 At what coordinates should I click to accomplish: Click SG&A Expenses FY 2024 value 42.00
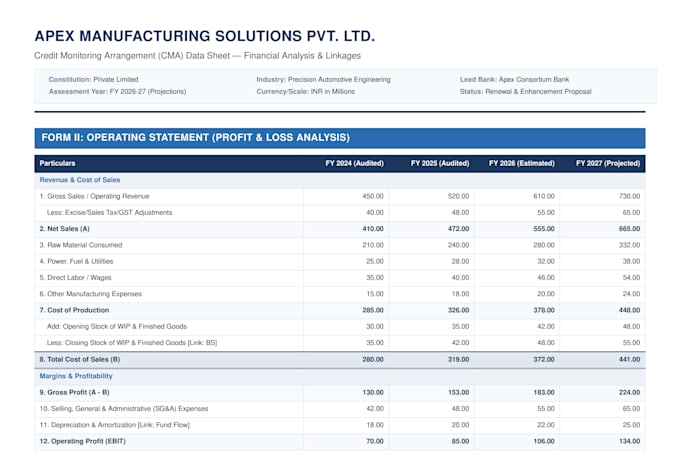[375, 408]
